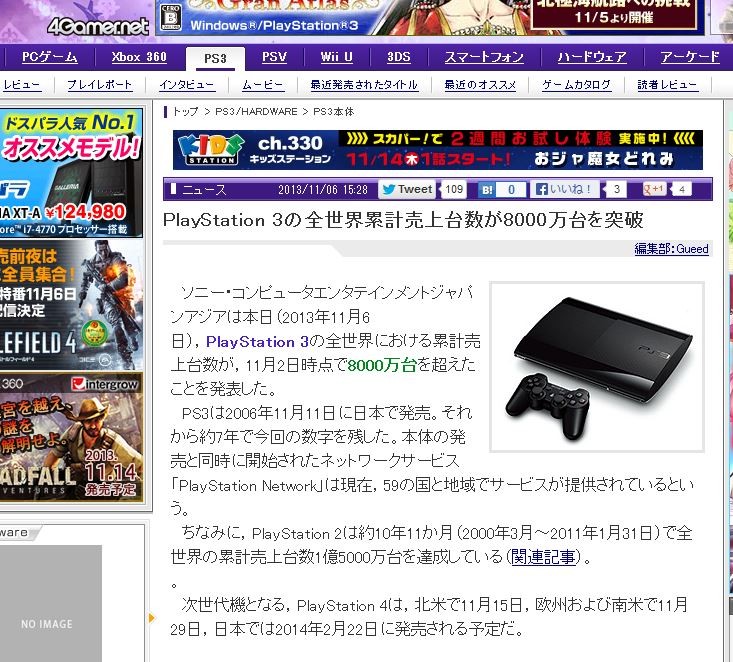
Task: Click the article headline about 8000万台
Action: [403, 220]
